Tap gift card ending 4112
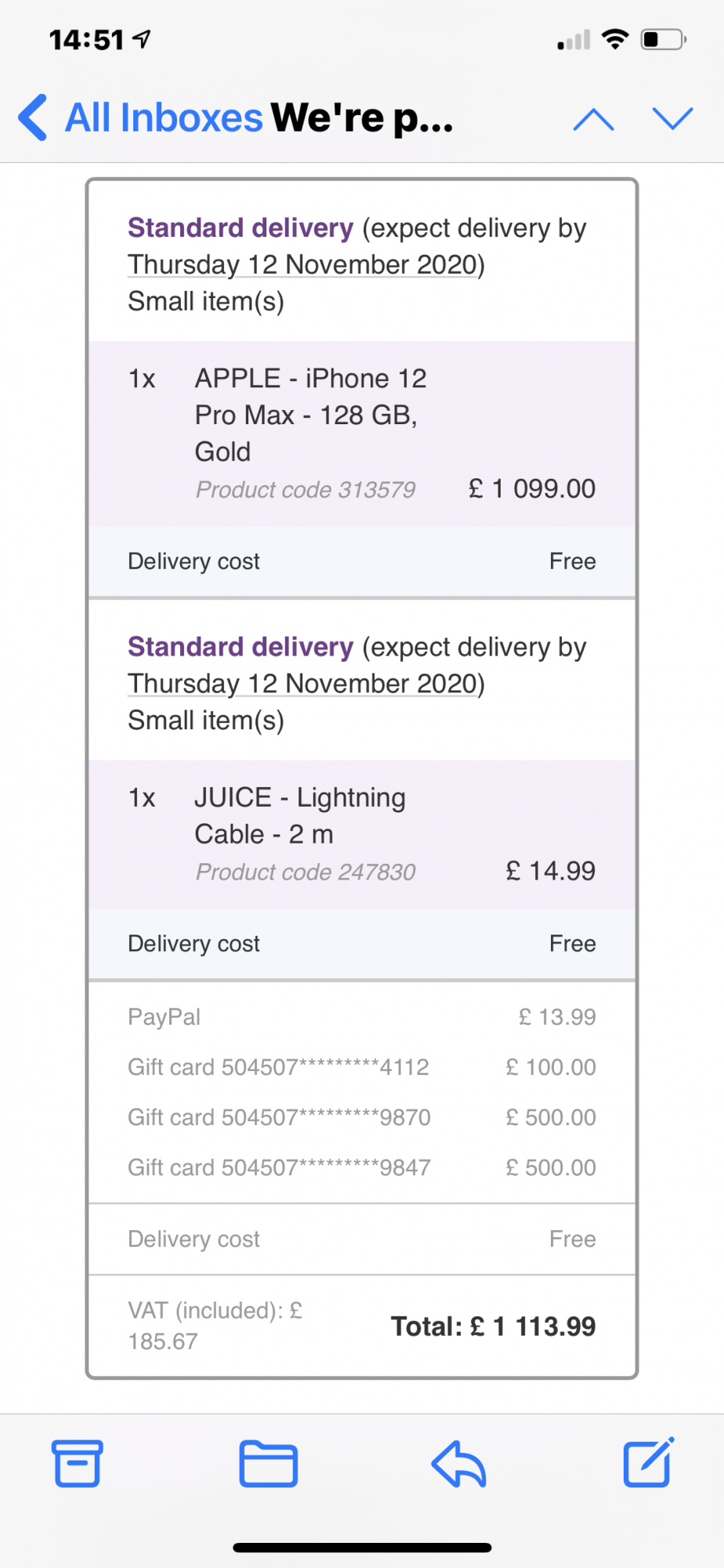This screenshot has width=724, height=1568. tap(278, 1067)
